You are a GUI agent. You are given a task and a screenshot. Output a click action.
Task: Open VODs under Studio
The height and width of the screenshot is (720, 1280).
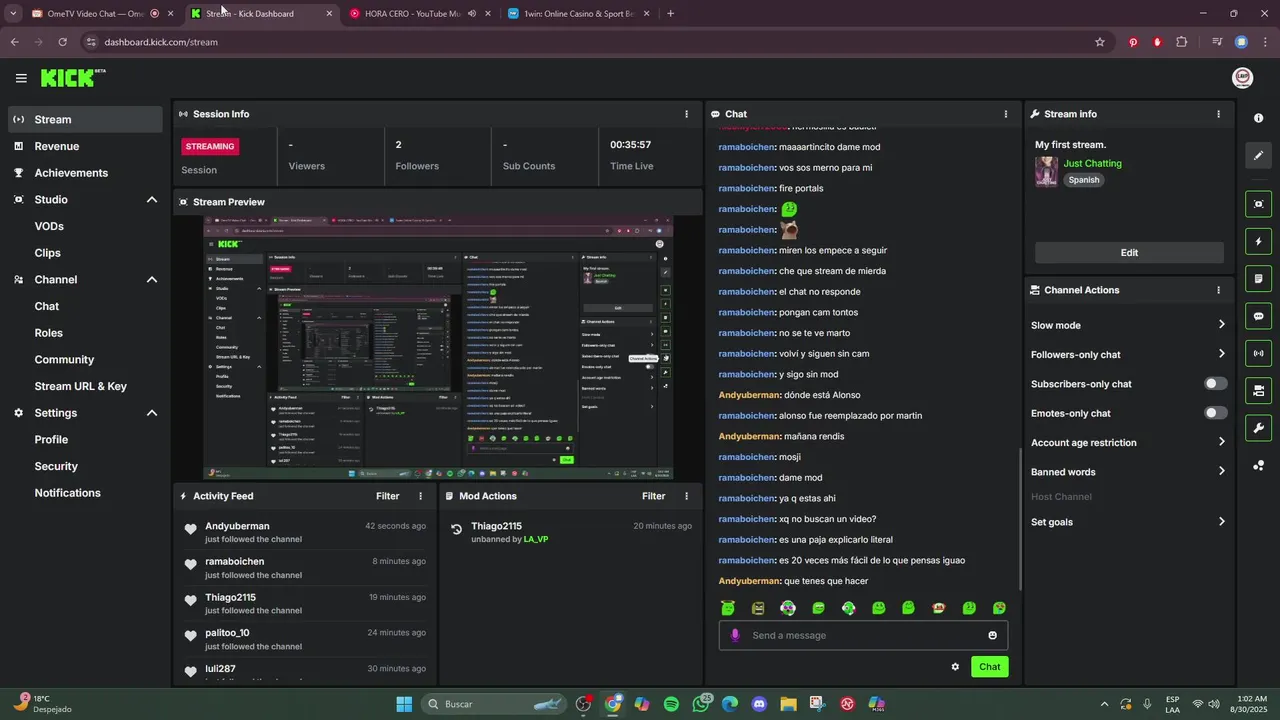point(49,226)
